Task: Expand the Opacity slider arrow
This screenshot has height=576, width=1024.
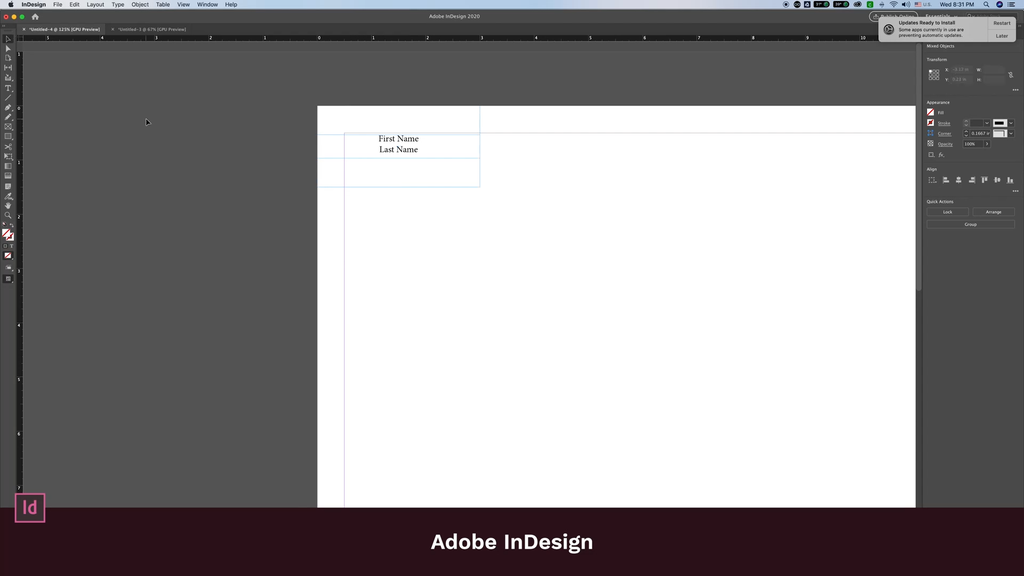Action: 987,144
